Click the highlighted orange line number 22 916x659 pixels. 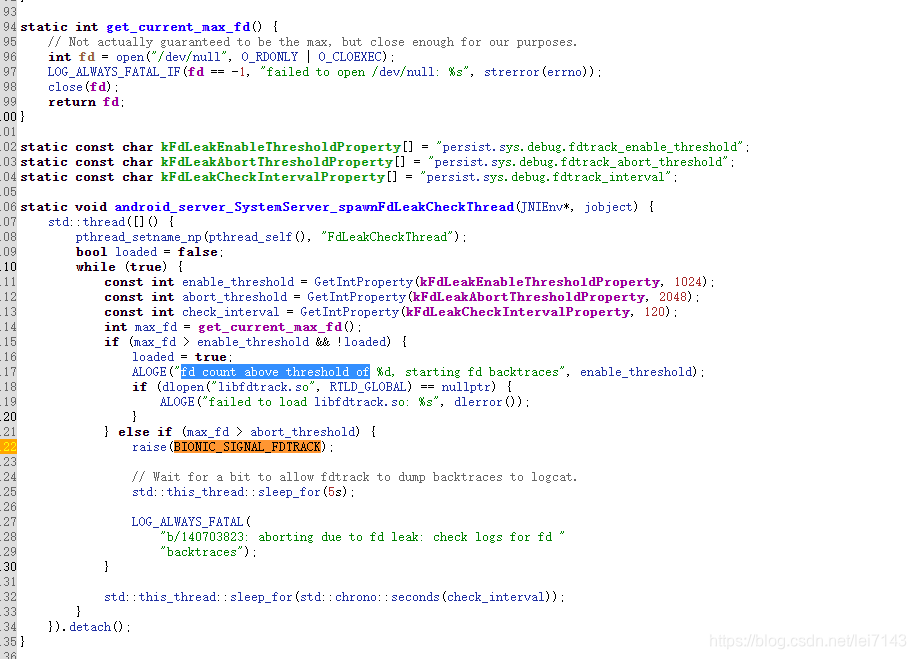[x=8, y=446]
